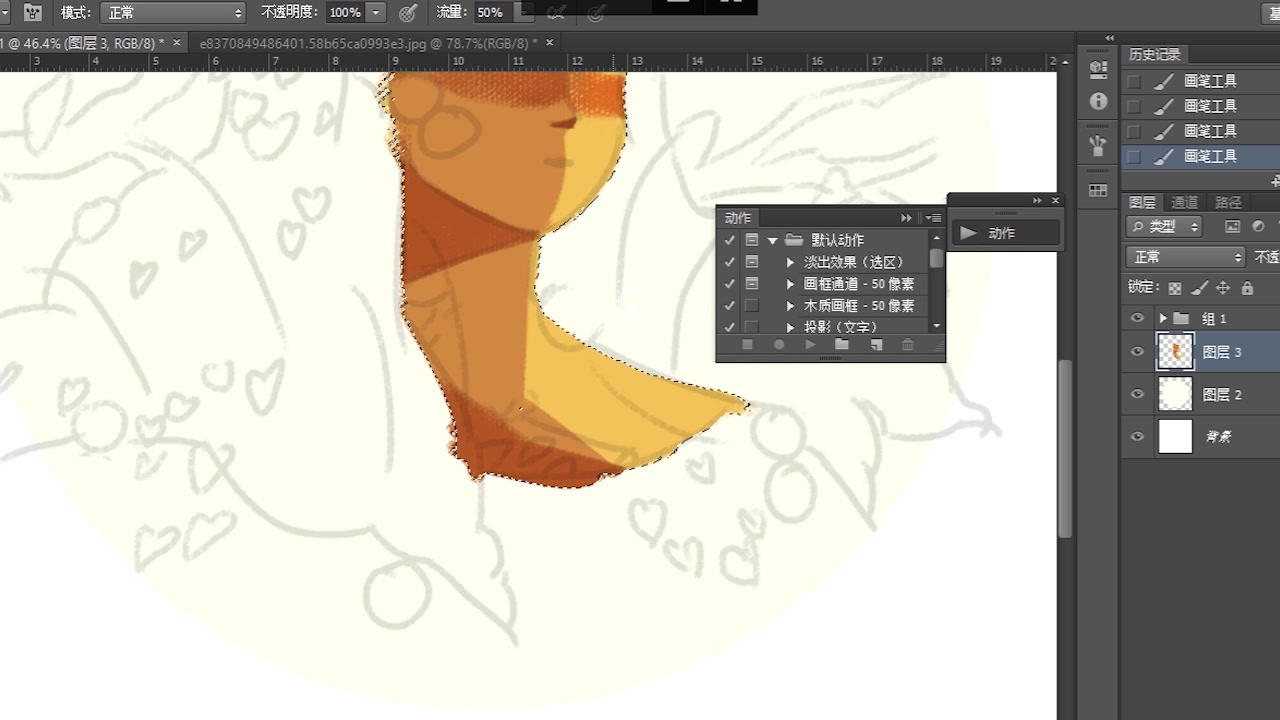Select the 图层 3 layer thumbnail
This screenshot has height=720, width=1280.
1176,352
